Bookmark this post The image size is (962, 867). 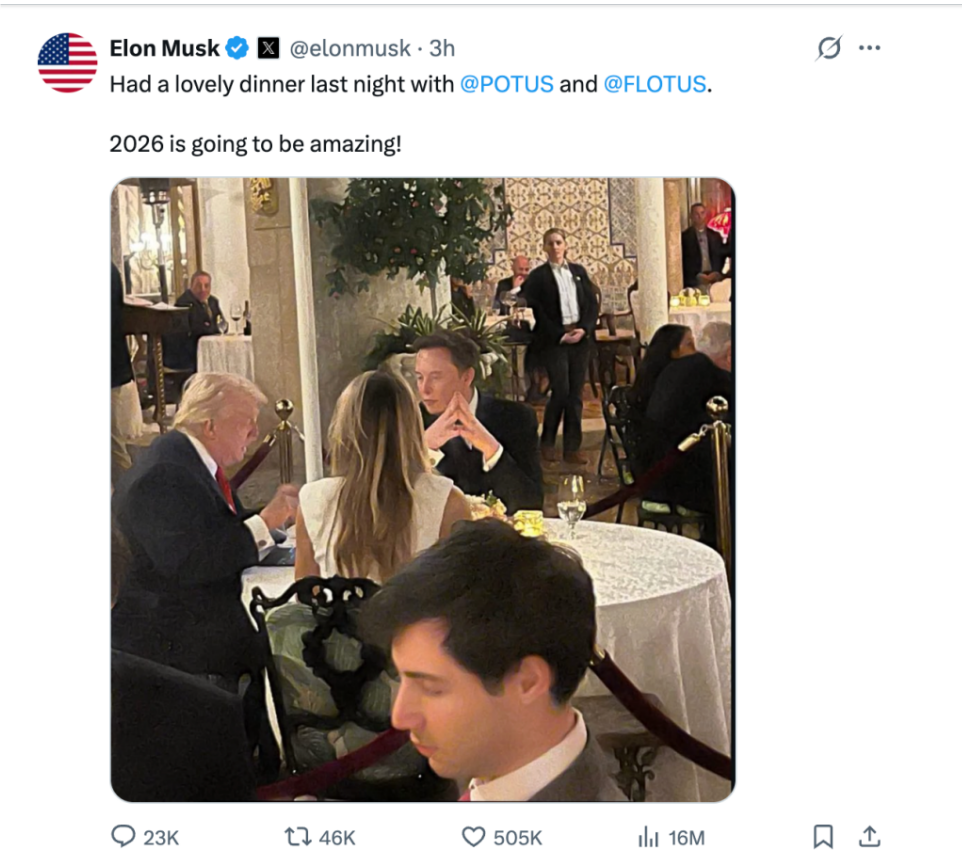point(823,837)
